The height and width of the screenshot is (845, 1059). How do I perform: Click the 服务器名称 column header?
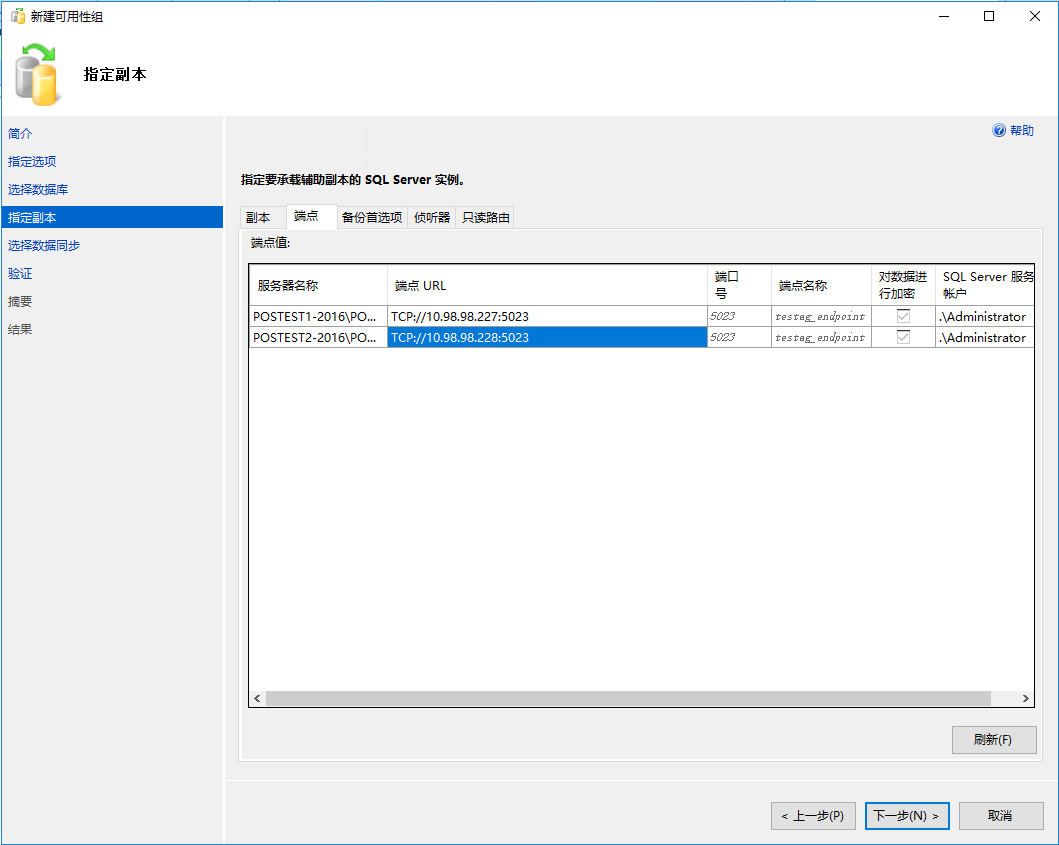tap(318, 285)
